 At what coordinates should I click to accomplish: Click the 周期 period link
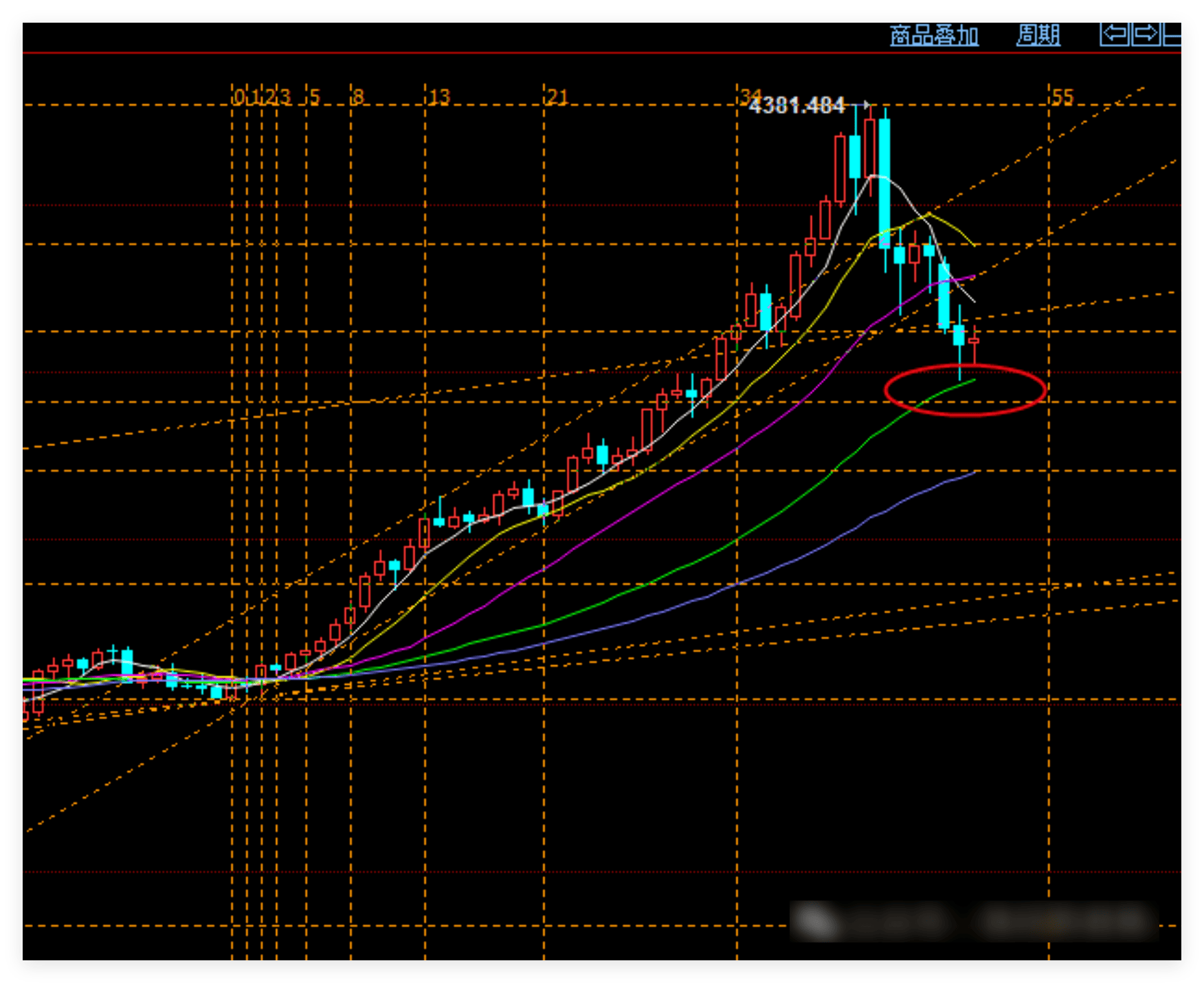(x=1038, y=35)
